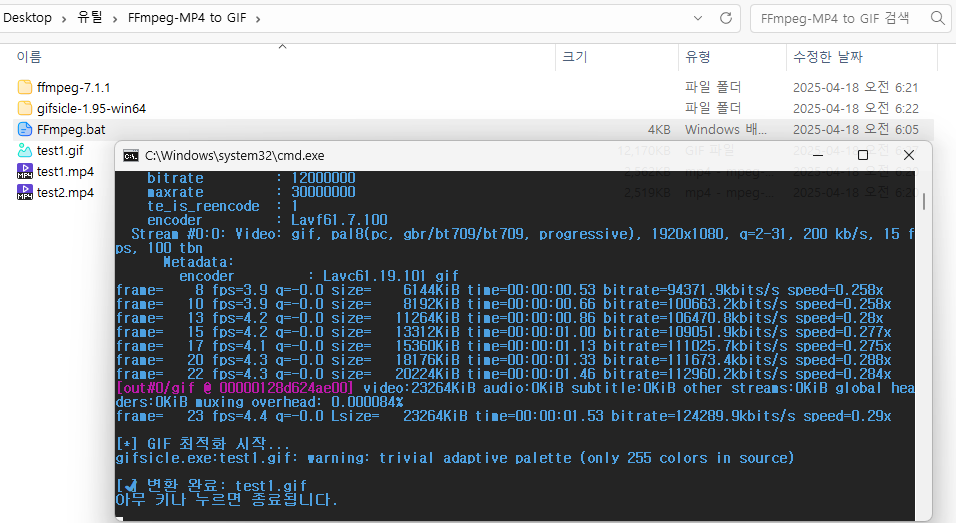The image size is (956, 523).
Task: Select test1.gif name text
Action: tap(60, 151)
